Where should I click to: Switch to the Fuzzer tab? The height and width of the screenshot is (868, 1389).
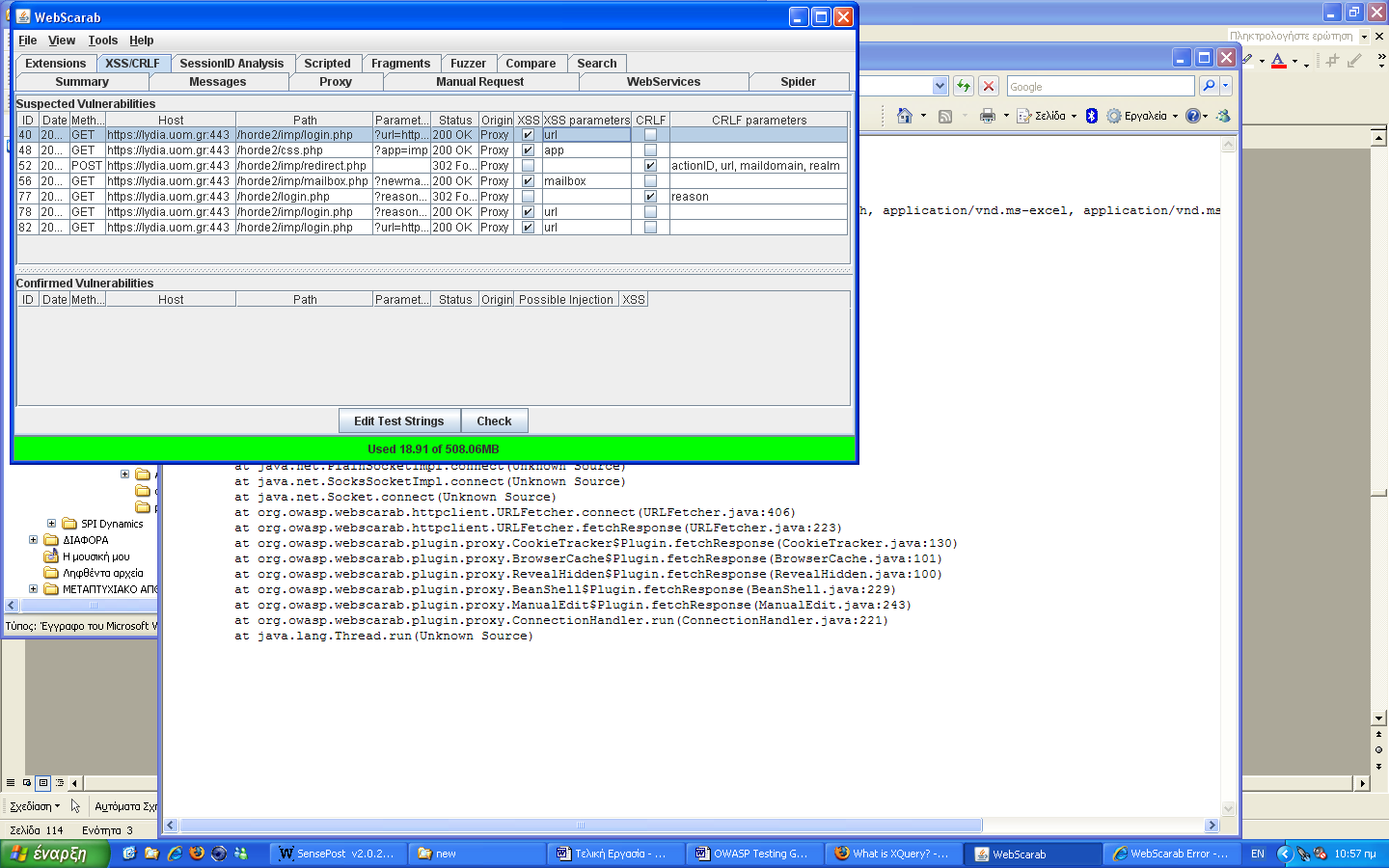click(x=468, y=64)
